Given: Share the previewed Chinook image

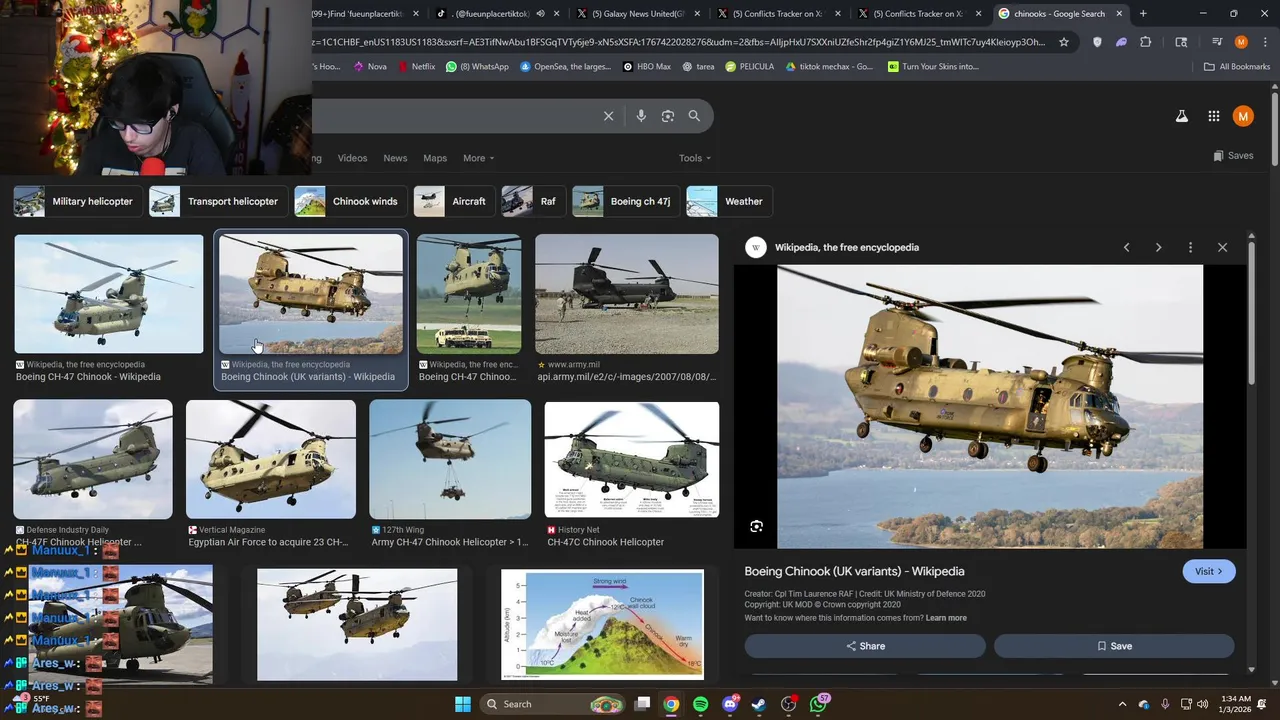Looking at the screenshot, I should (865, 646).
